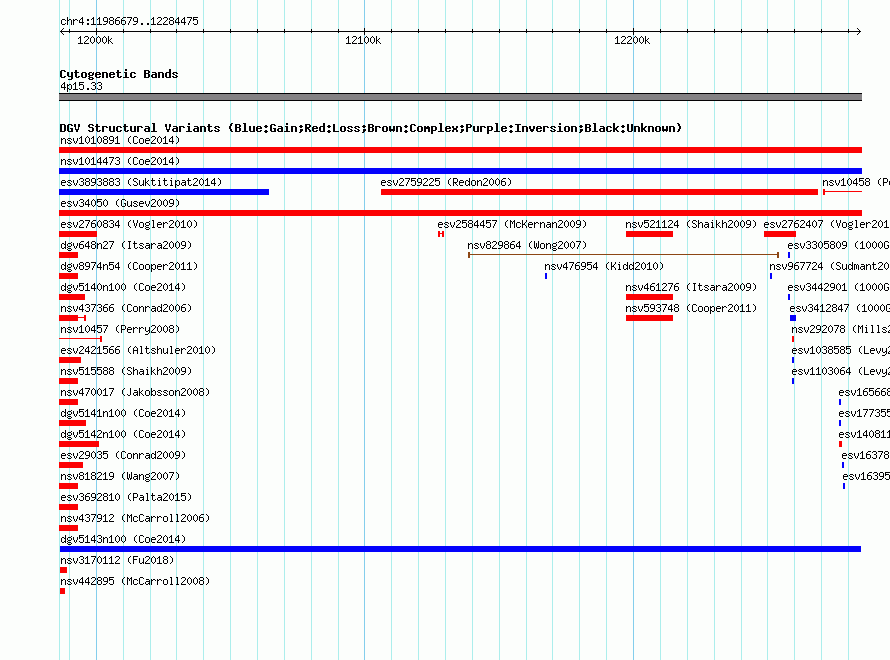
Task: Click nsv593748 (Cooper2011) variant label
Action: tap(691, 308)
